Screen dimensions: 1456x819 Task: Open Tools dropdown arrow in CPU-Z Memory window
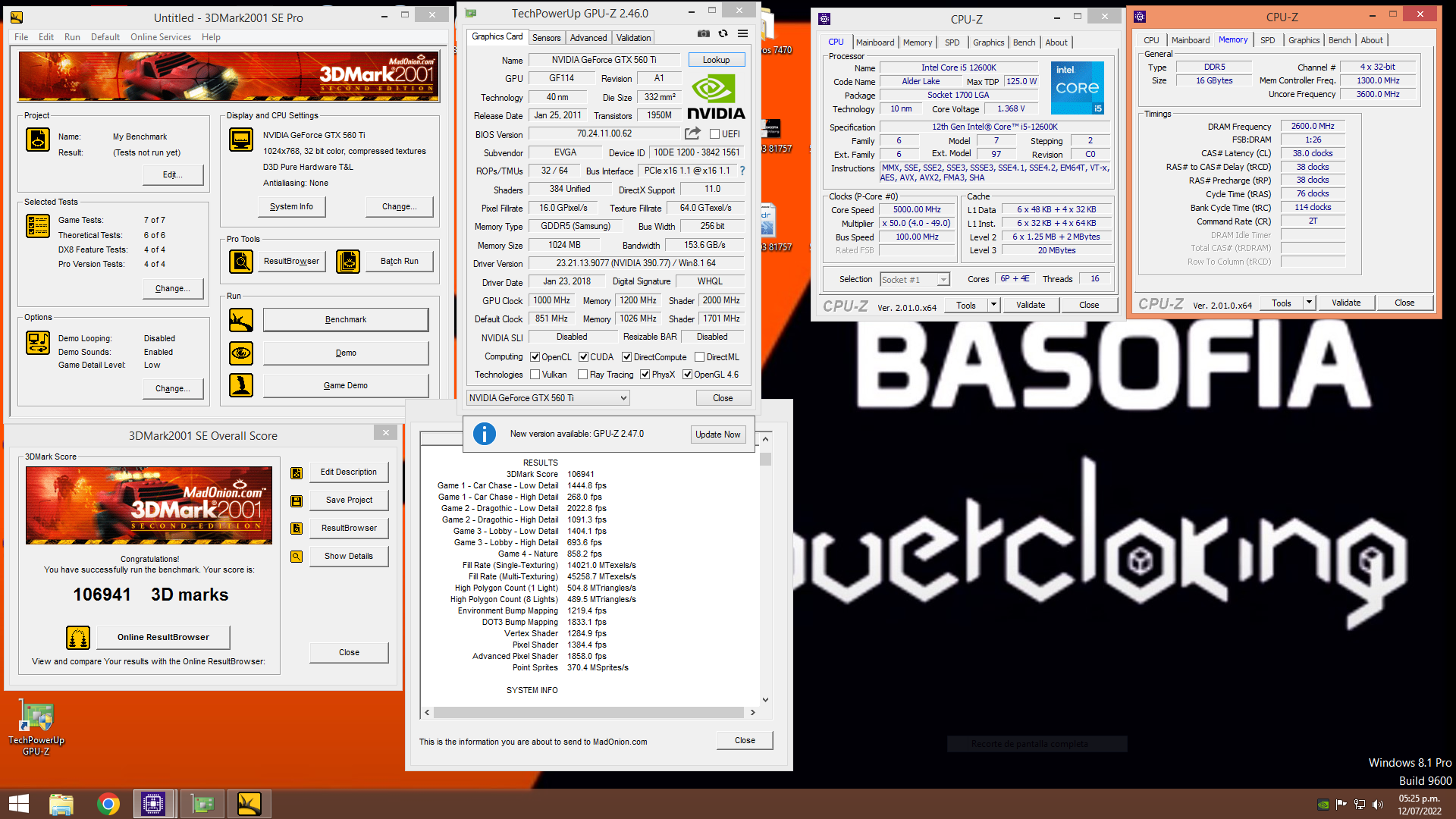[1309, 303]
